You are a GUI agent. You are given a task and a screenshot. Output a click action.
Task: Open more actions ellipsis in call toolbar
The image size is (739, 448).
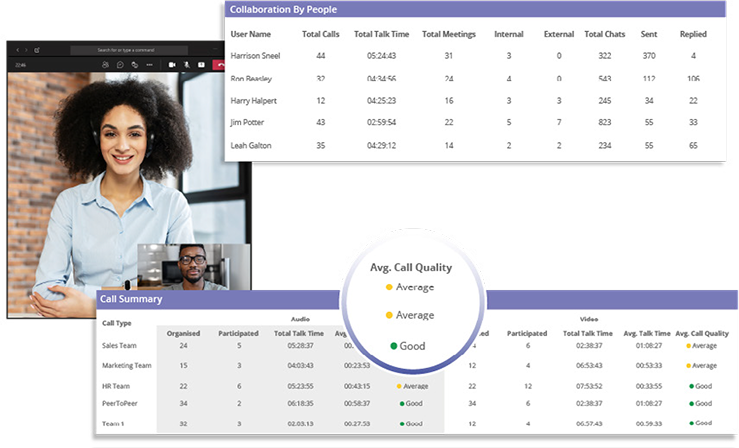click(x=149, y=65)
